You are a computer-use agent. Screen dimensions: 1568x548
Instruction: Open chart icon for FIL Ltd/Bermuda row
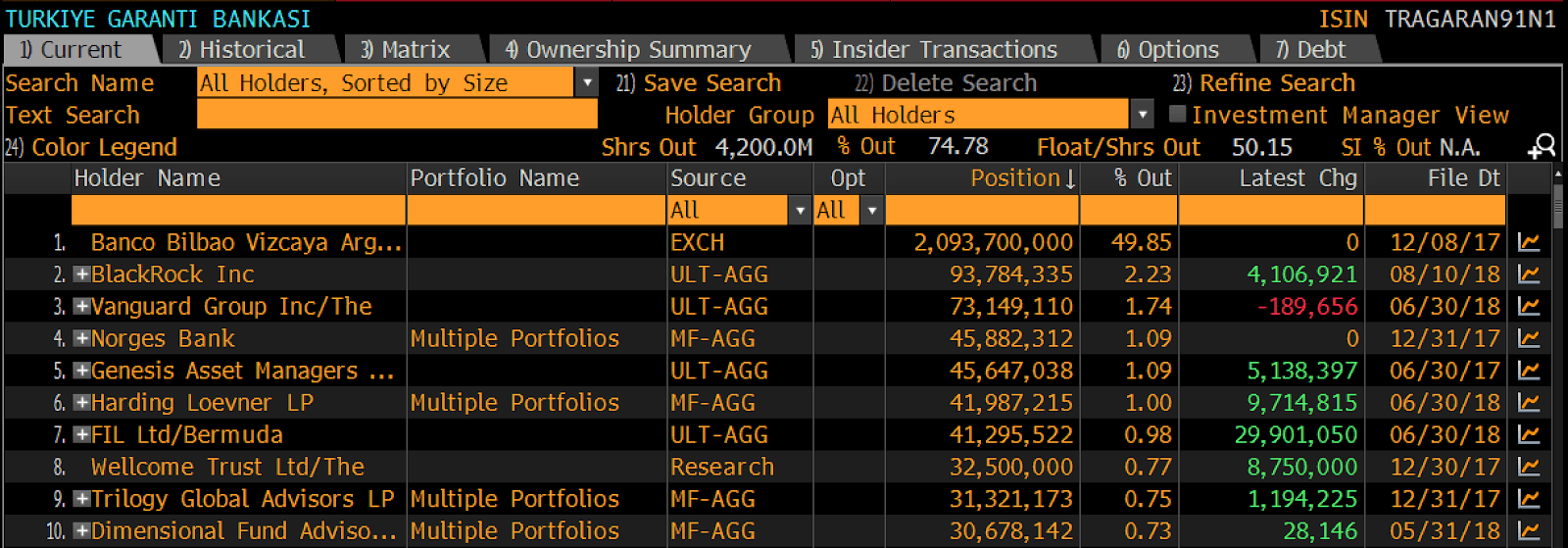pyautogui.click(x=1529, y=434)
